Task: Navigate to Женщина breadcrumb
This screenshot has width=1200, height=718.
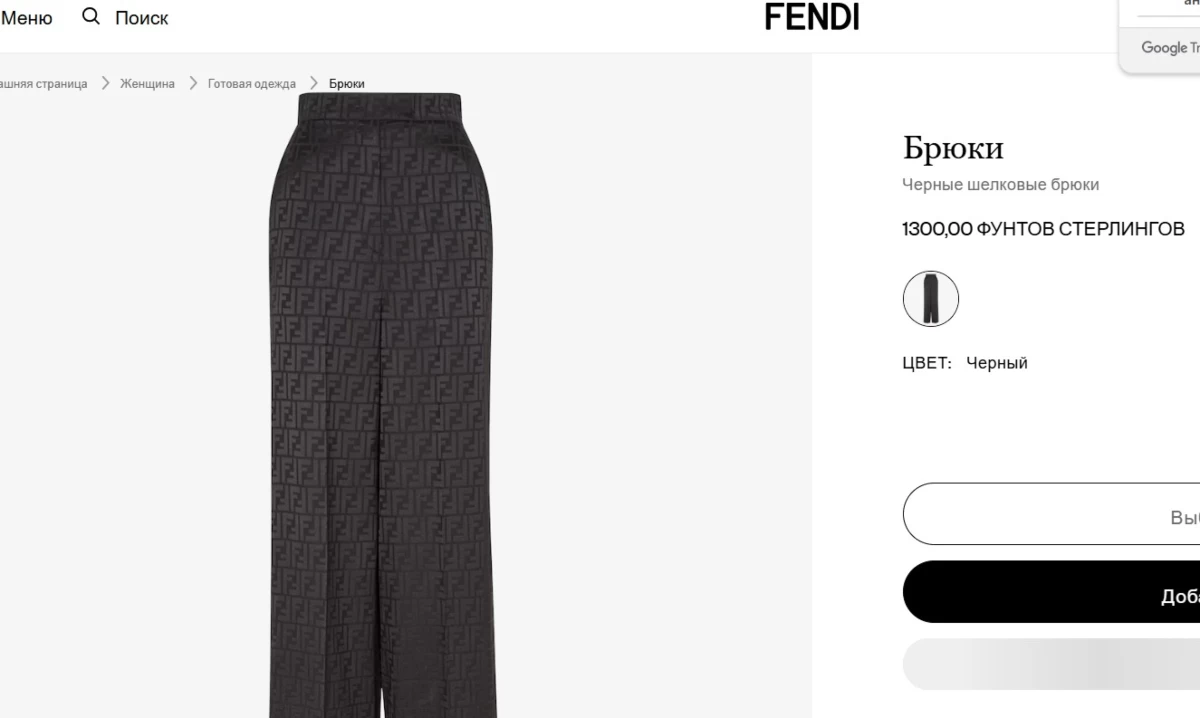Action: (147, 84)
